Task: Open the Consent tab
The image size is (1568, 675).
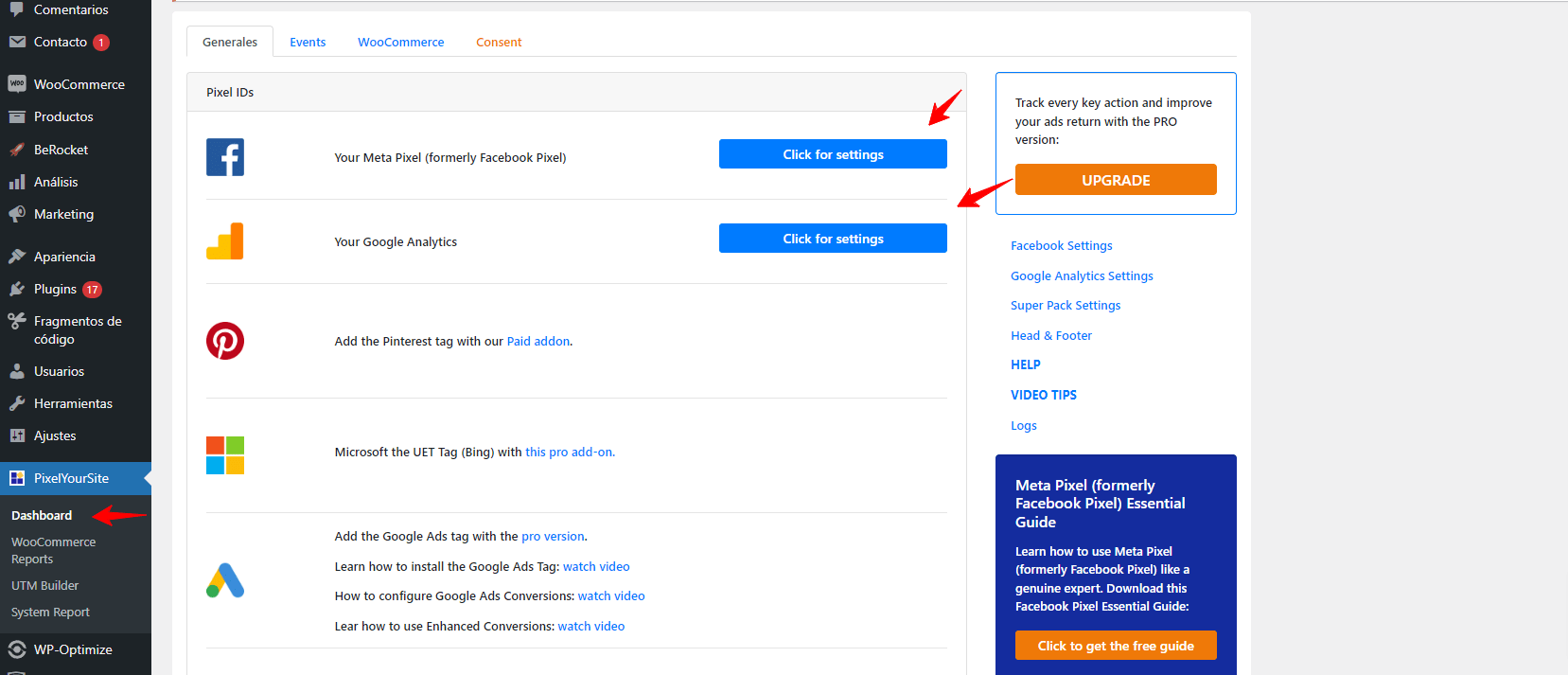Action: click(x=499, y=42)
